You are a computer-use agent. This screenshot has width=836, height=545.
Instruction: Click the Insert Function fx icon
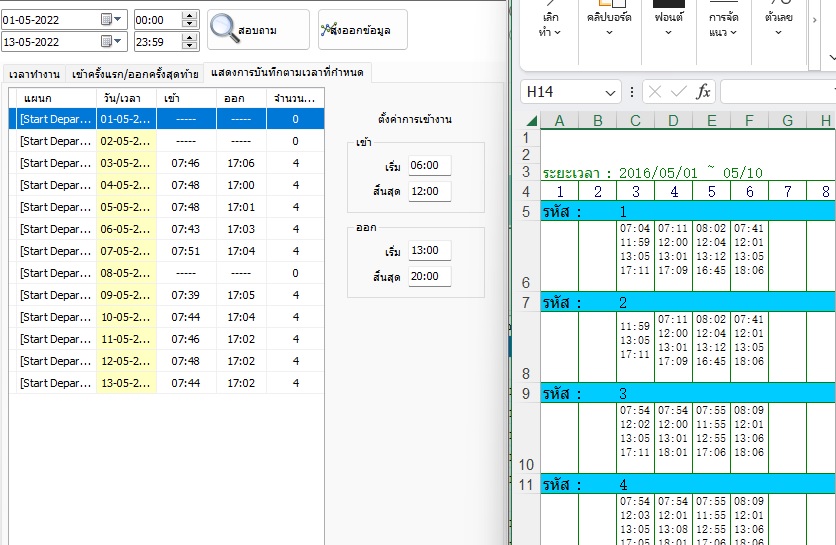(x=703, y=92)
